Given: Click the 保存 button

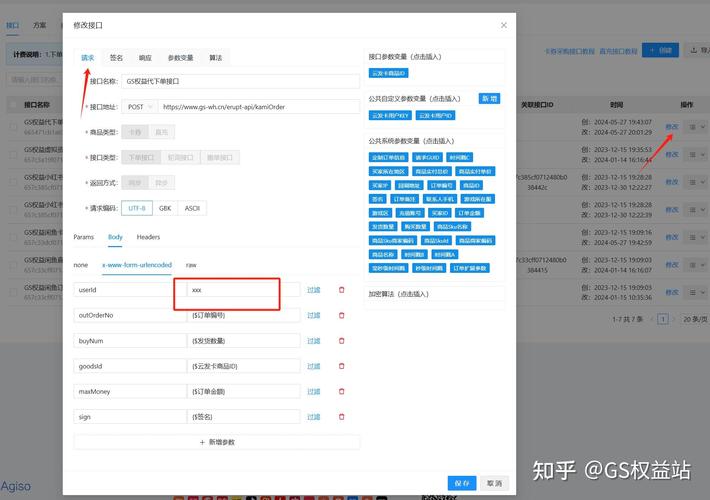Looking at the screenshot, I should [x=461, y=482].
